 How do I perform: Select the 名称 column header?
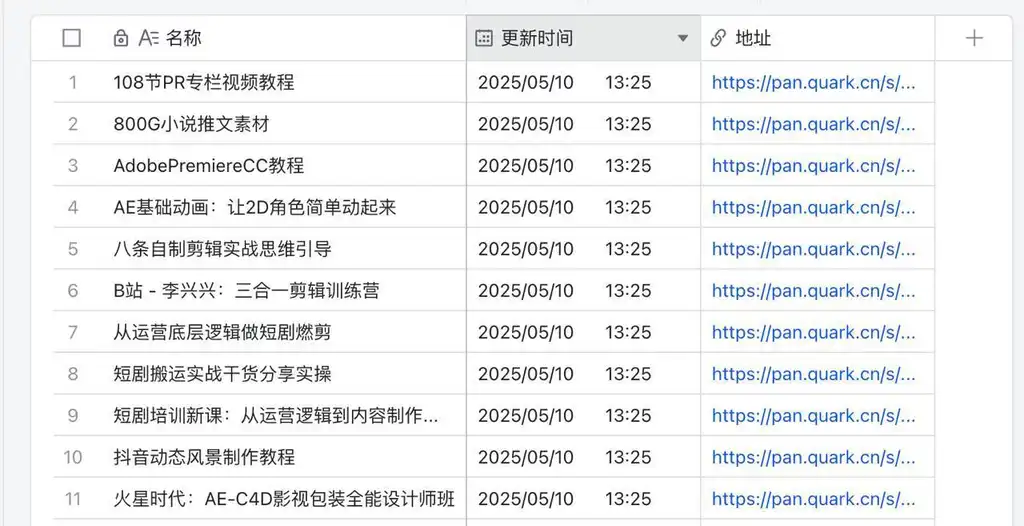pyautogui.click(x=260, y=39)
